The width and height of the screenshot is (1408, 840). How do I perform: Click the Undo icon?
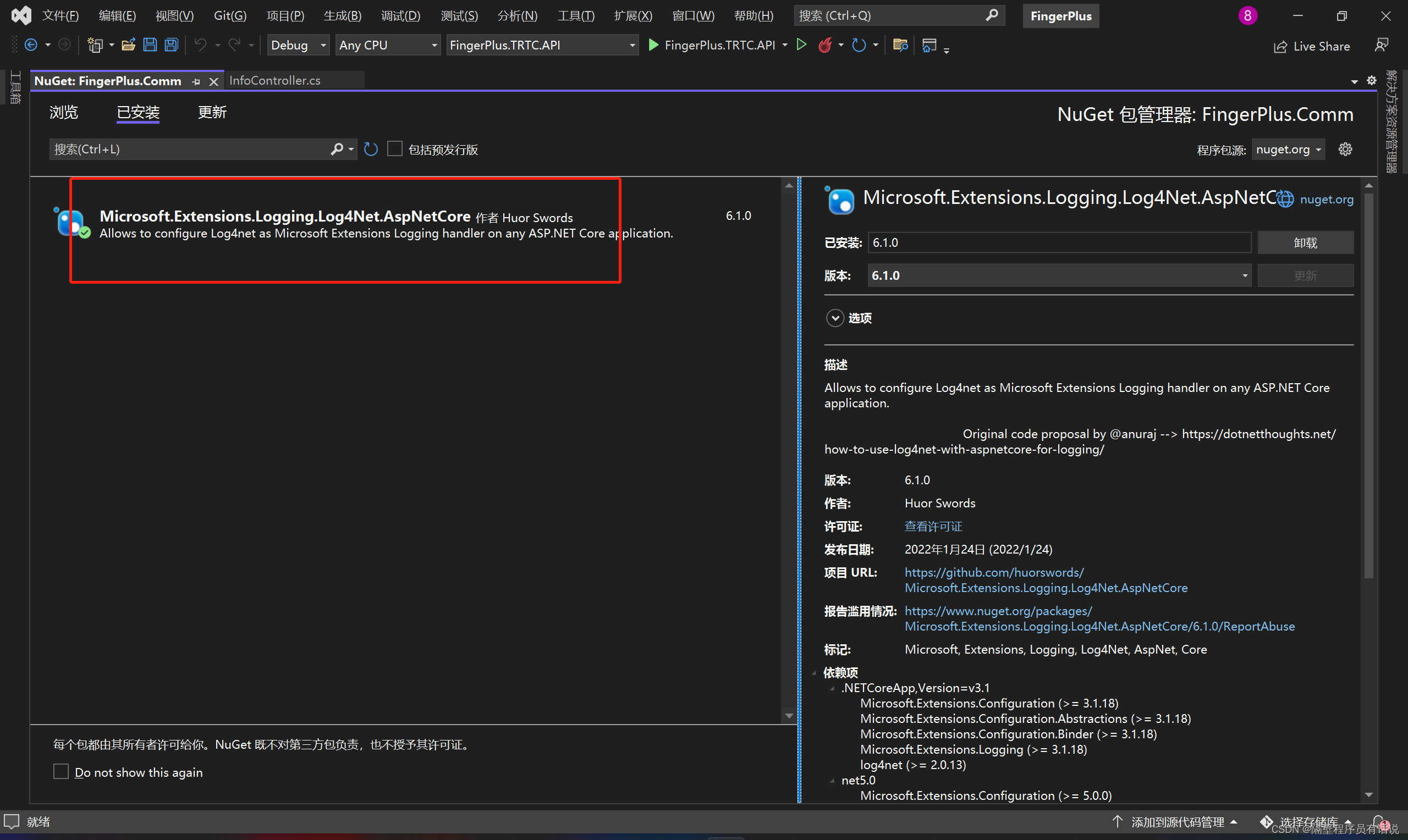(201, 45)
